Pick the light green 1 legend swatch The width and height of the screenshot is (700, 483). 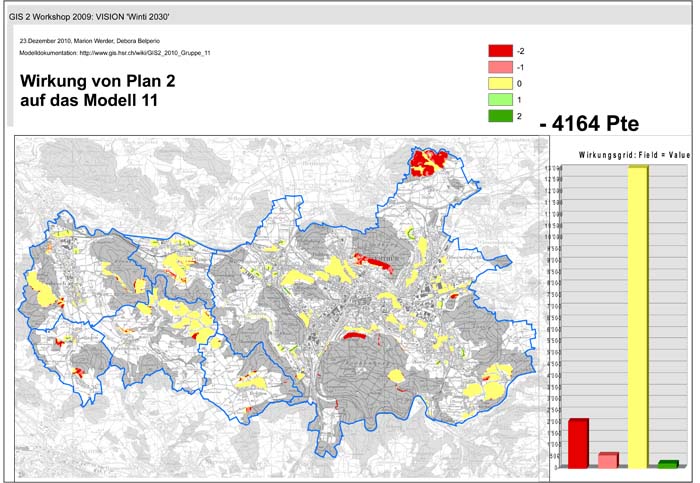[500, 100]
